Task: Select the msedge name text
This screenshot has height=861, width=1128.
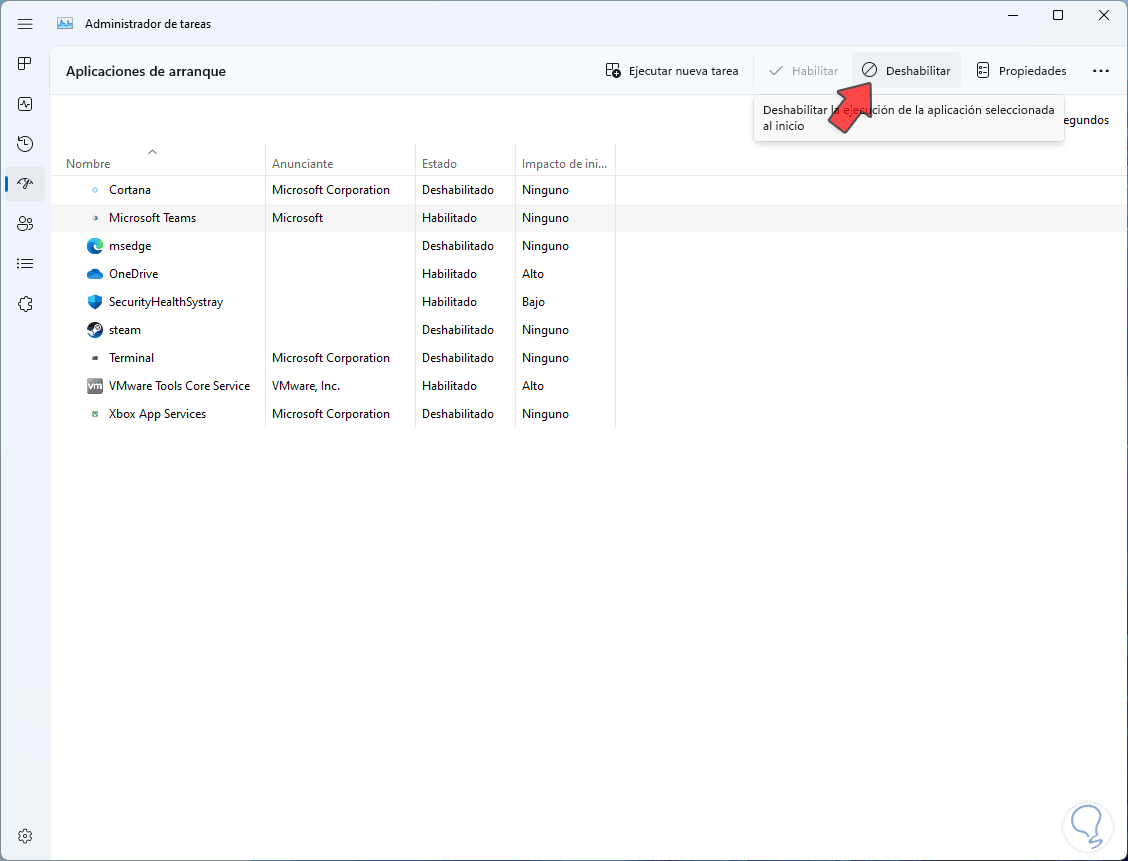Action: pos(130,246)
